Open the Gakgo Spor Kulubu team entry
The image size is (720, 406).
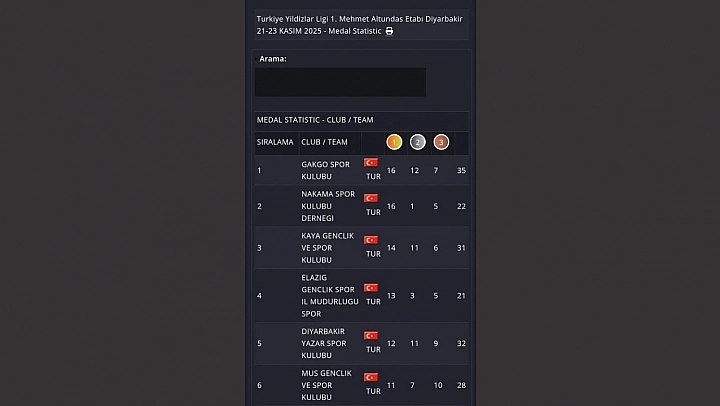tap(326, 170)
